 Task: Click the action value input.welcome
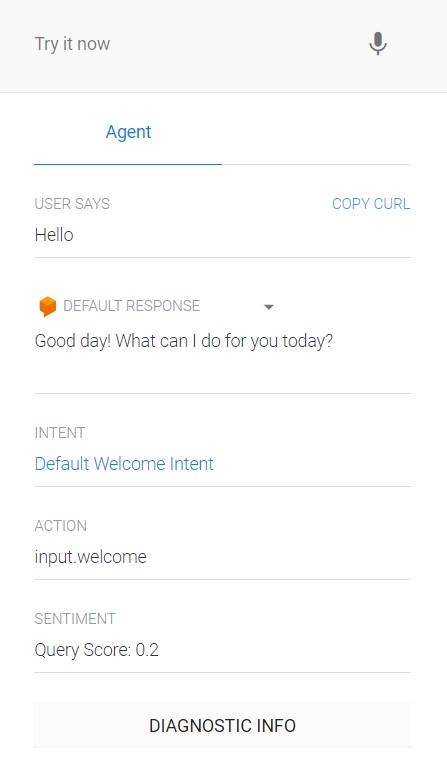click(91, 557)
